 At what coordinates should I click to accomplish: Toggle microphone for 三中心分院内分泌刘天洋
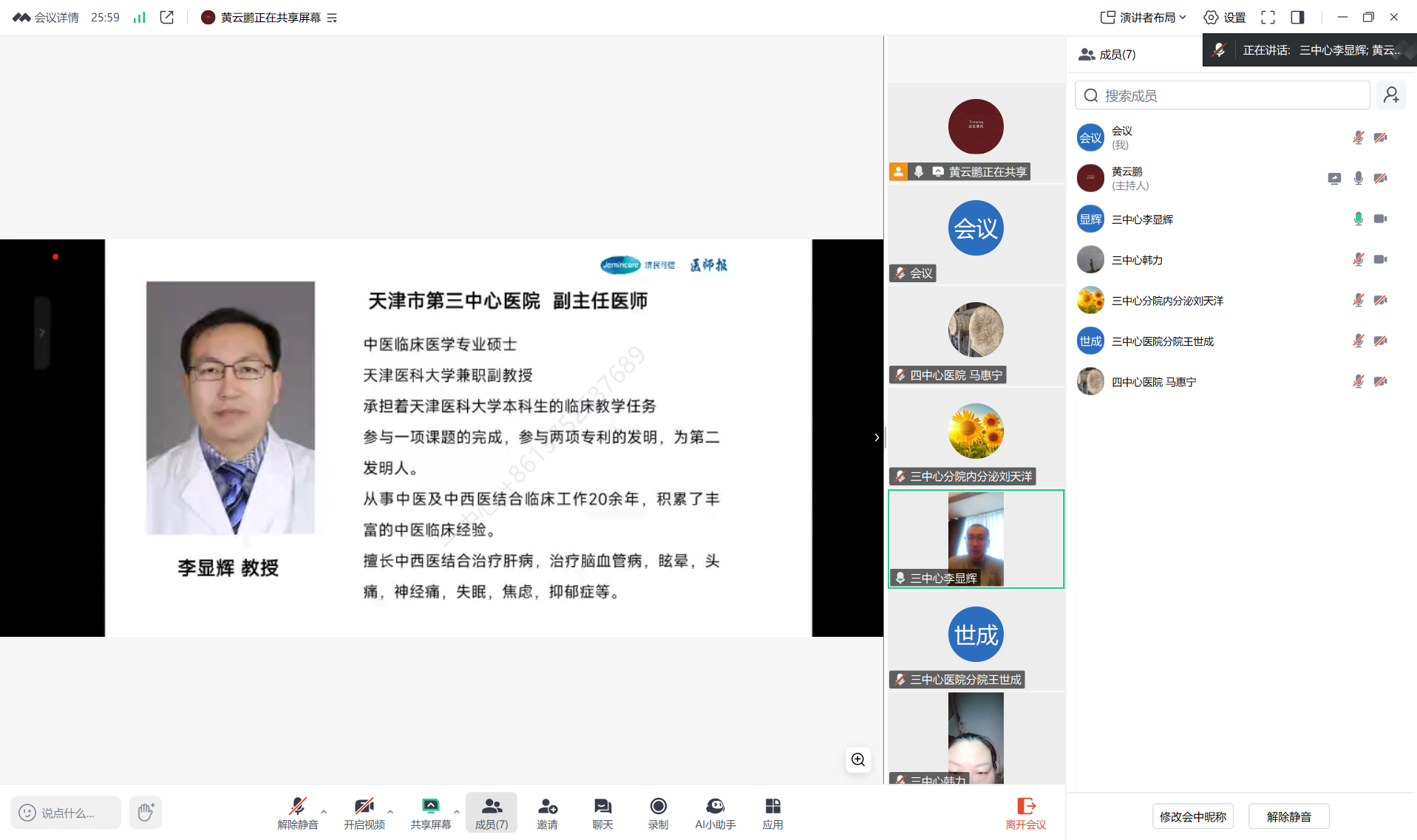[1358, 300]
